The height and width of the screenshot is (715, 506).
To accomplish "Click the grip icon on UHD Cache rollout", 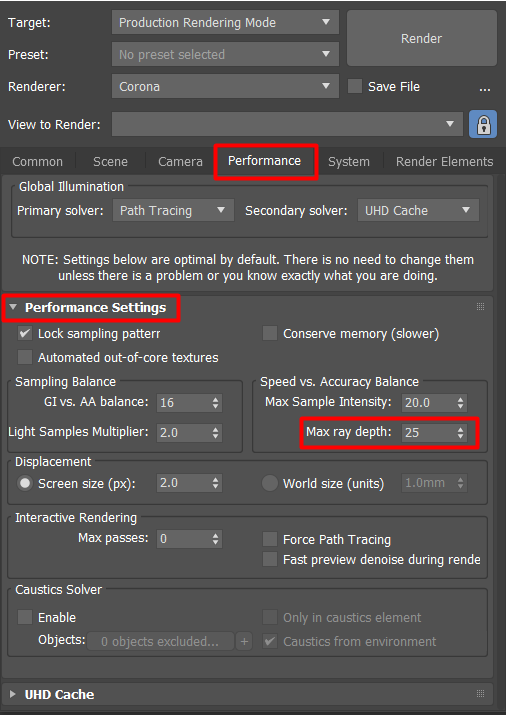I will coord(480,694).
